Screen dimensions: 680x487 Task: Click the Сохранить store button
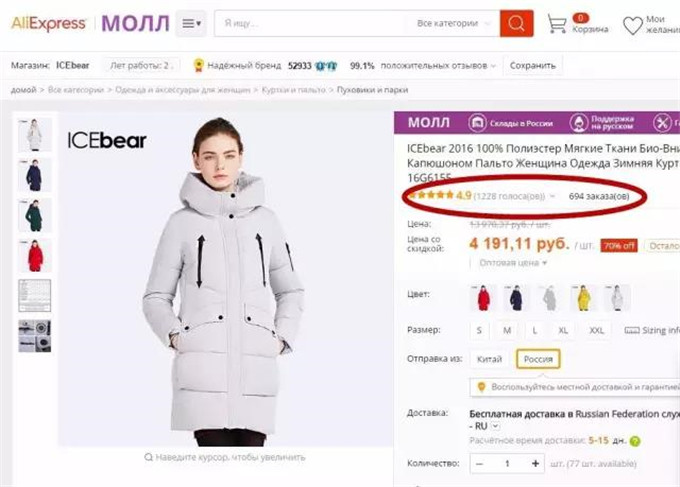click(x=533, y=66)
